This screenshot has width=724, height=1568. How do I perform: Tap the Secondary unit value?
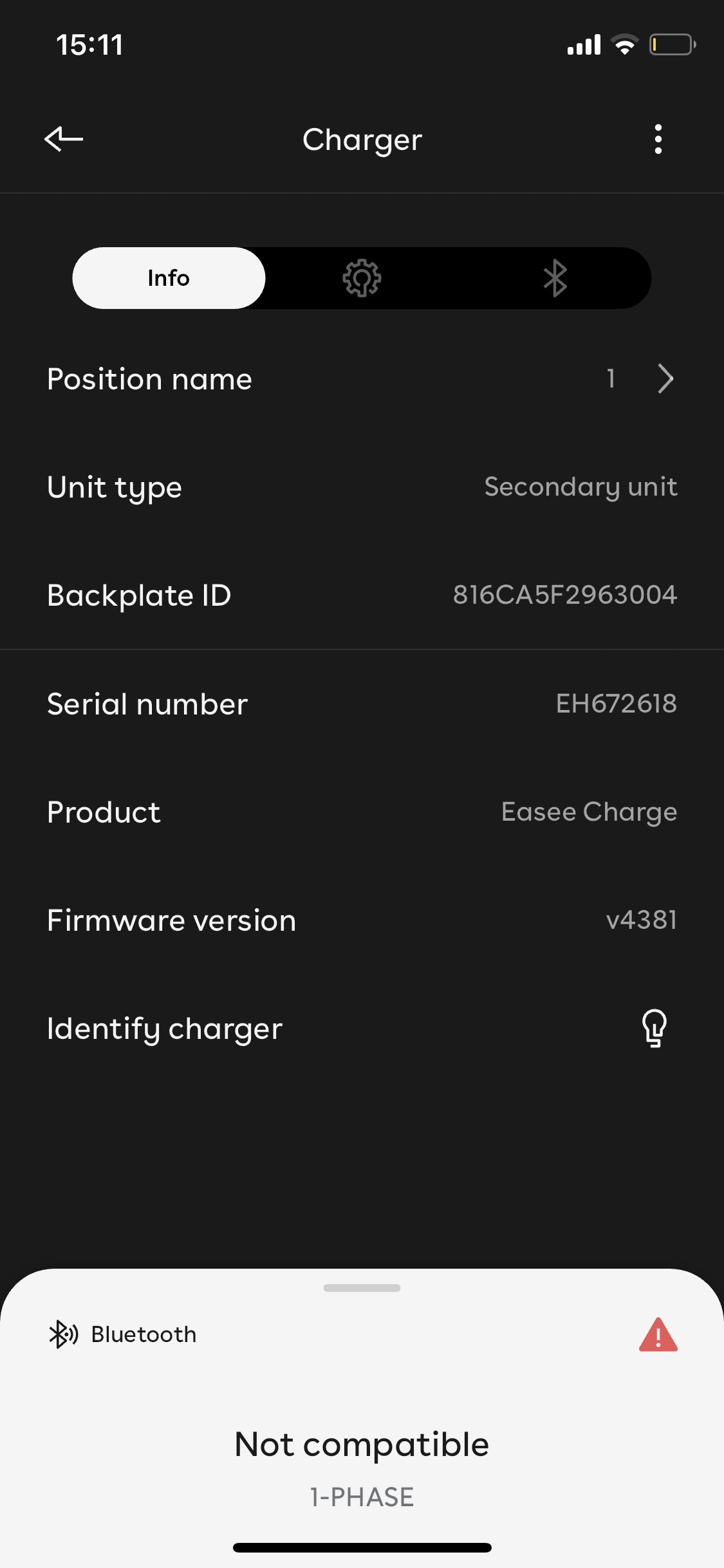click(580, 487)
